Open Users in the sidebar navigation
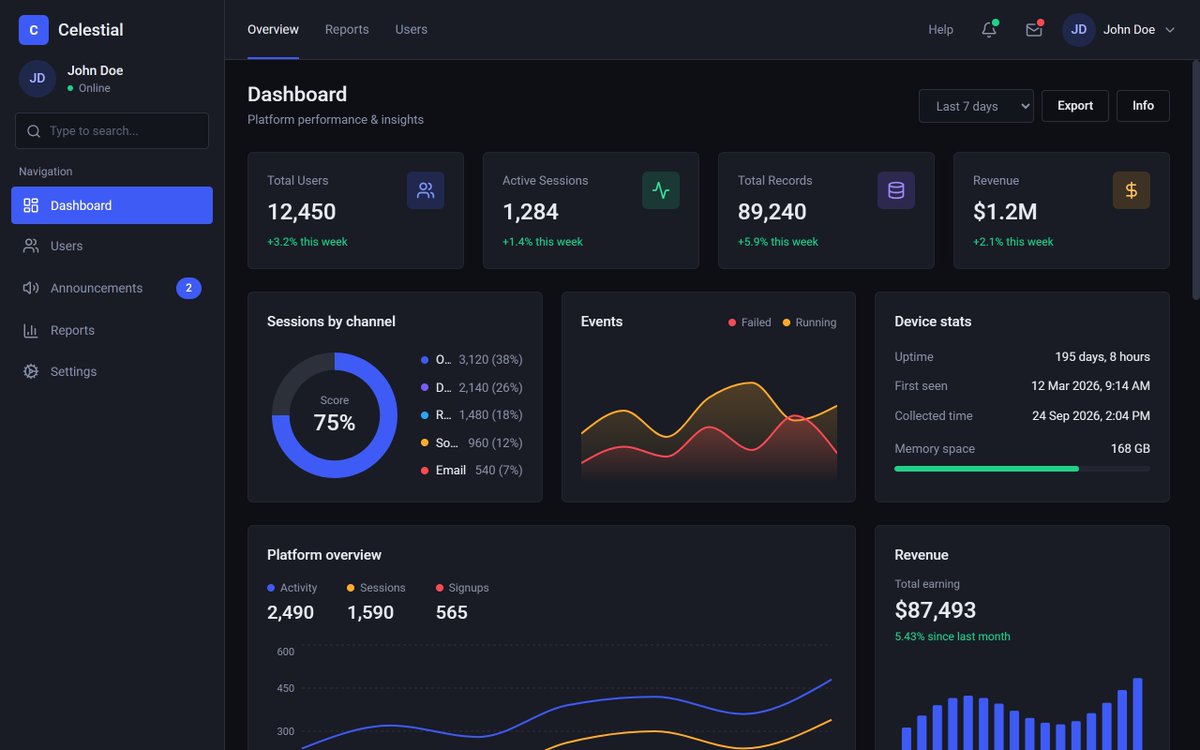 (112, 246)
